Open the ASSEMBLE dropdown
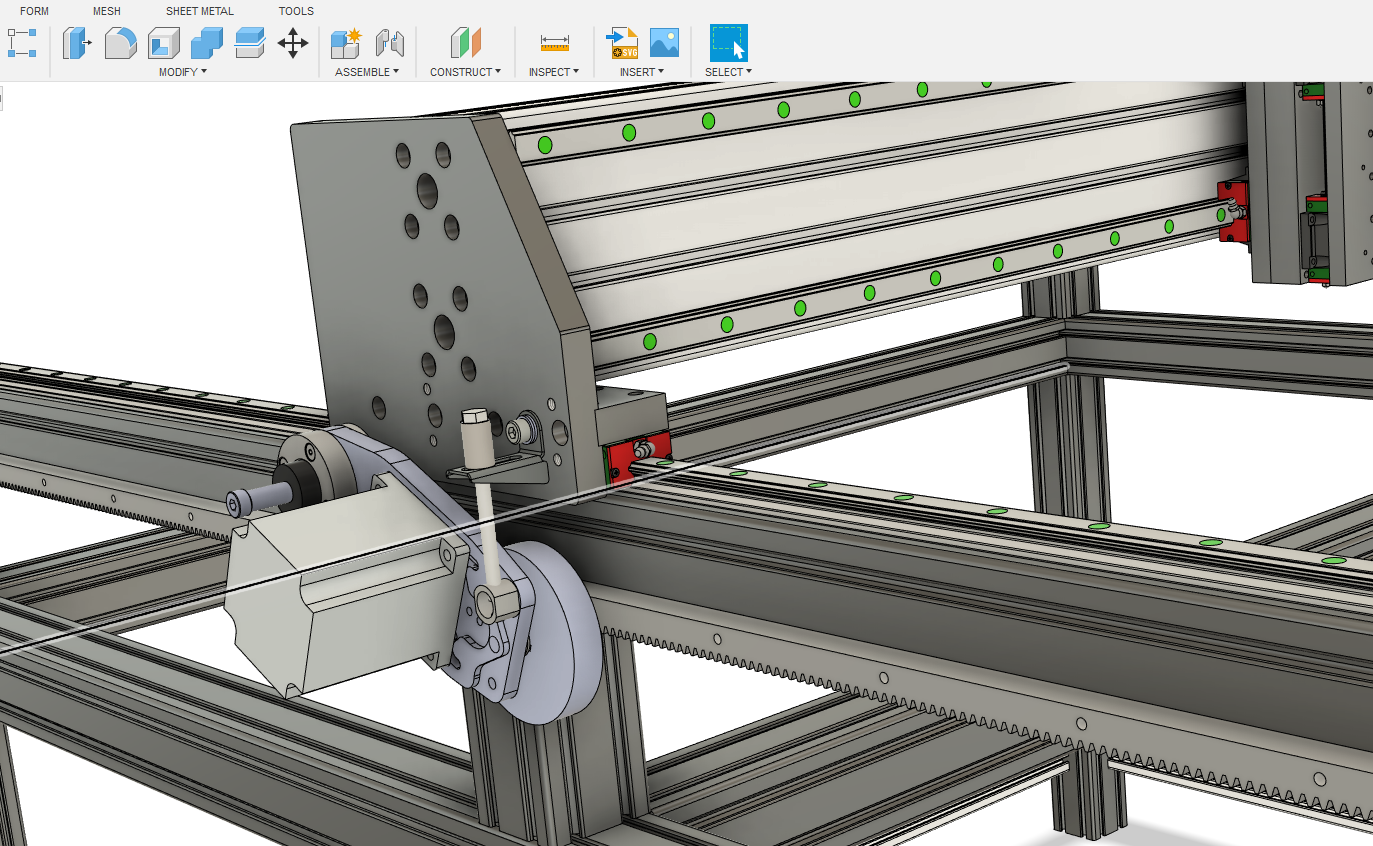1373x846 pixels. coord(366,72)
